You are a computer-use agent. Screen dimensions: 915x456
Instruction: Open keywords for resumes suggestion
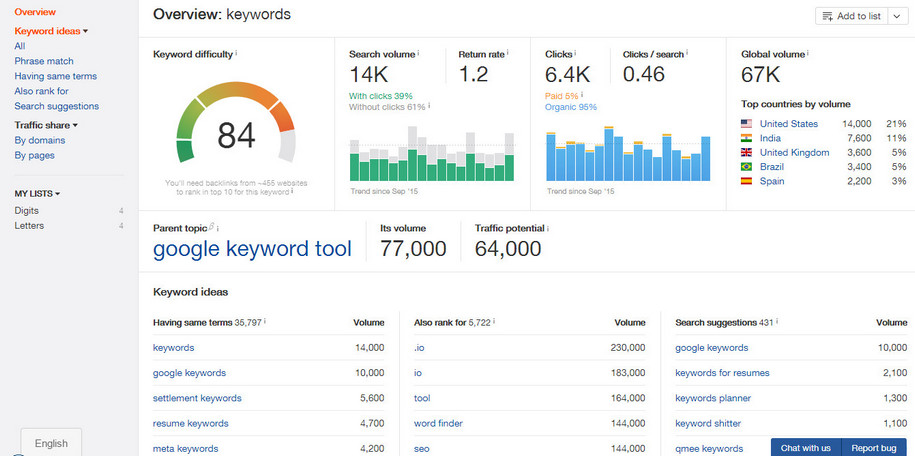722,373
